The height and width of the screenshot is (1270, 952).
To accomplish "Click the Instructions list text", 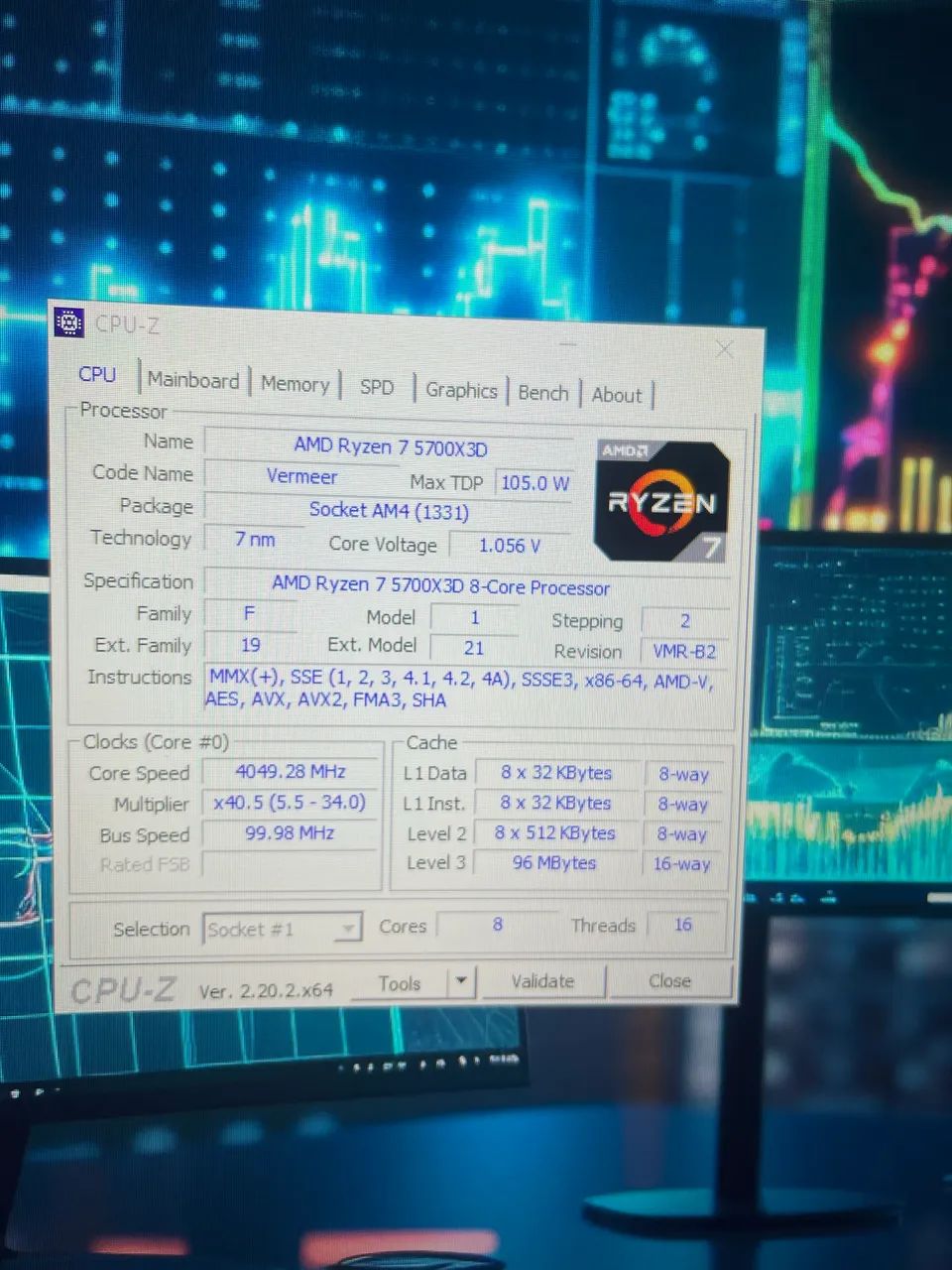I will coord(461,689).
